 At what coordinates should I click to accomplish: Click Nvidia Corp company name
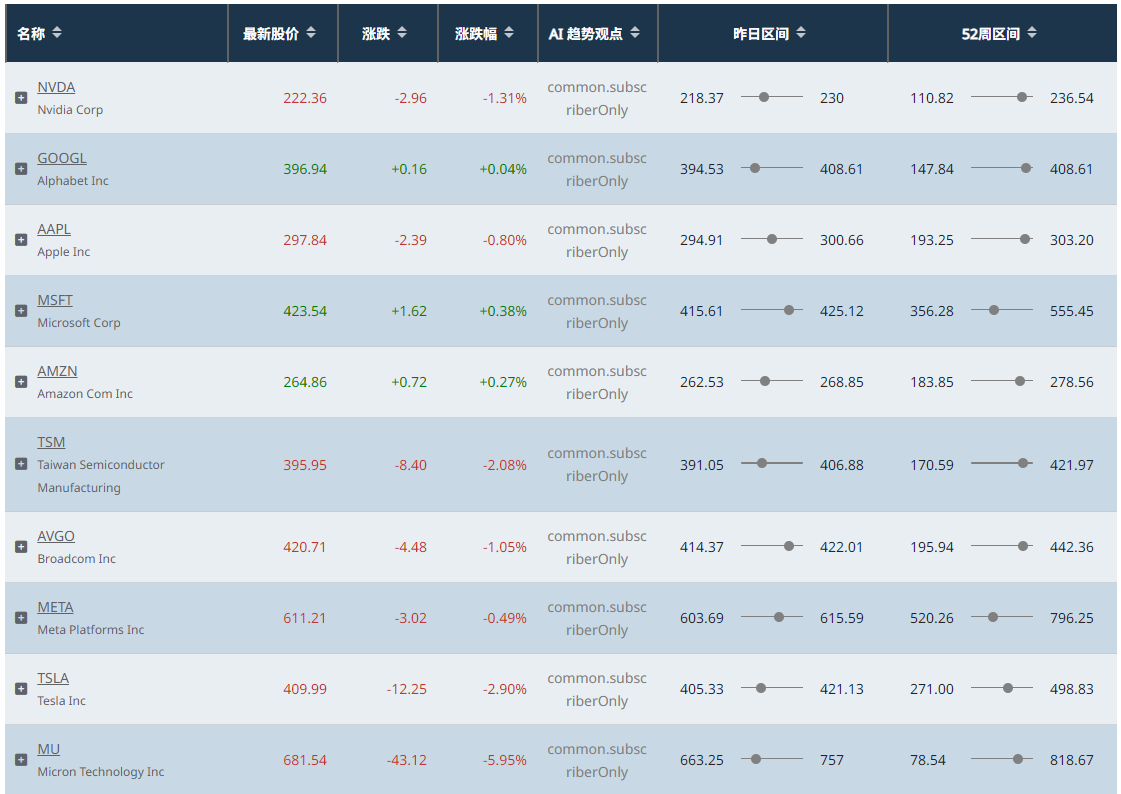click(70, 110)
